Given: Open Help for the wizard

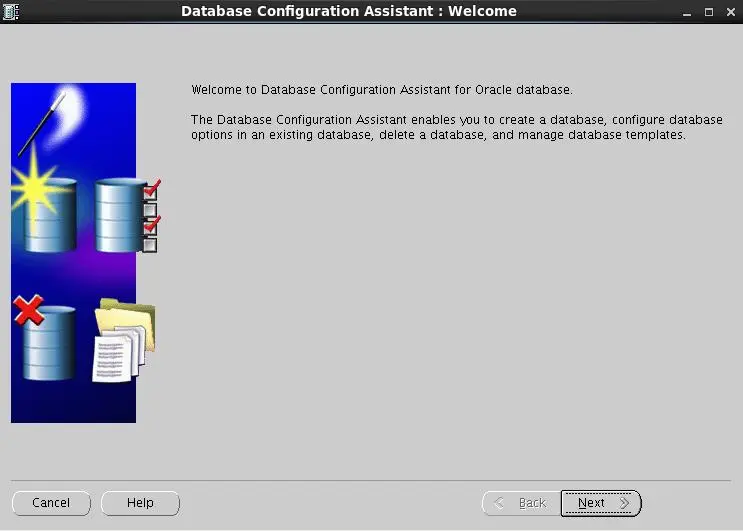Looking at the screenshot, I should (x=140, y=503).
